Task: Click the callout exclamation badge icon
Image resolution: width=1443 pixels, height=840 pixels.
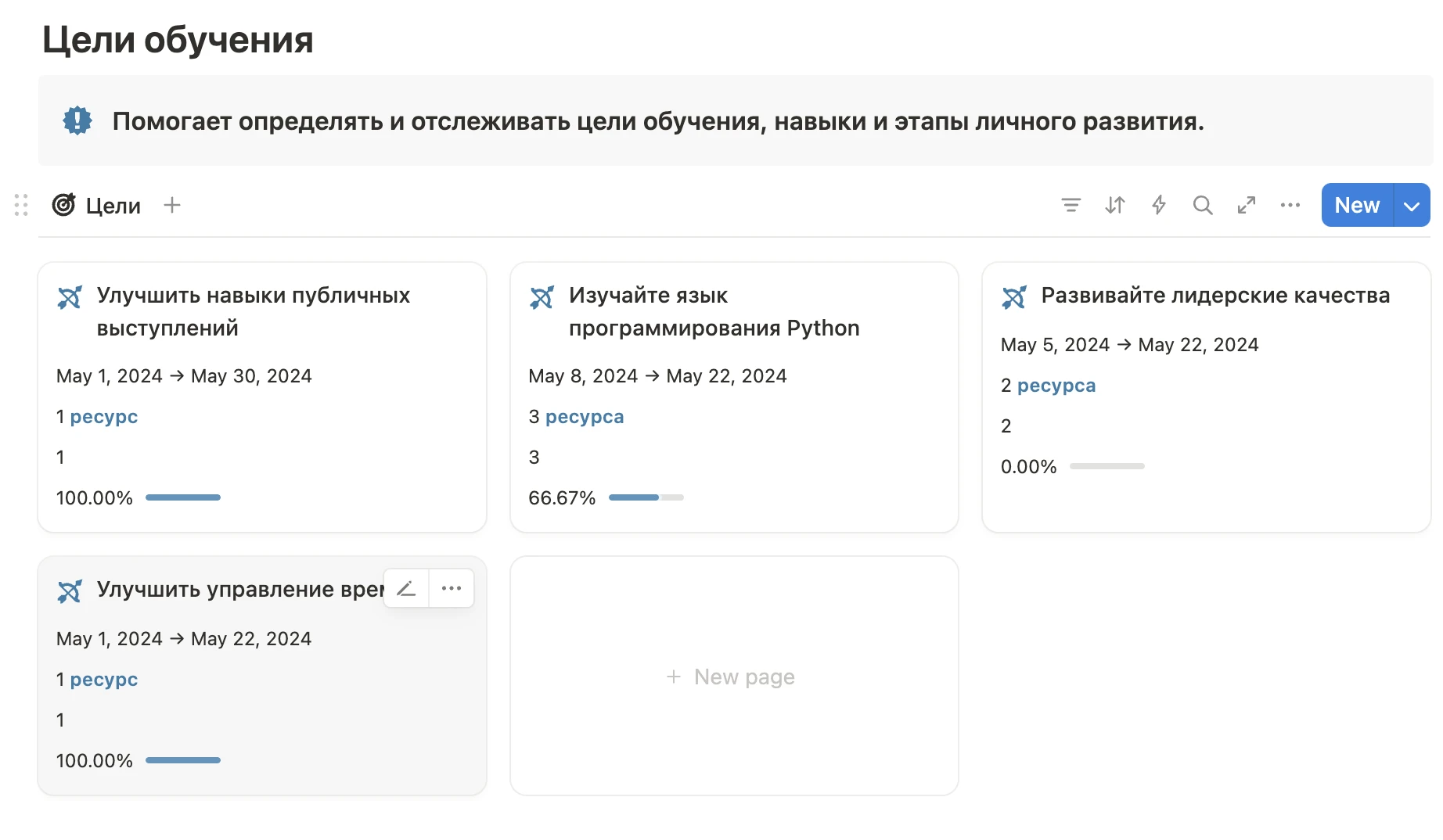Action: (77, 120)
